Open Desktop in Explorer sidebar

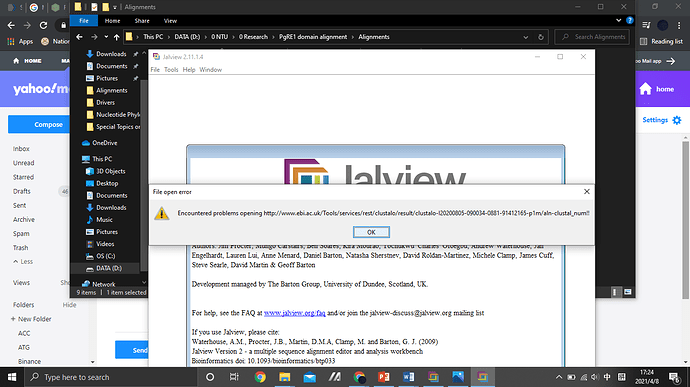[107, 183]
